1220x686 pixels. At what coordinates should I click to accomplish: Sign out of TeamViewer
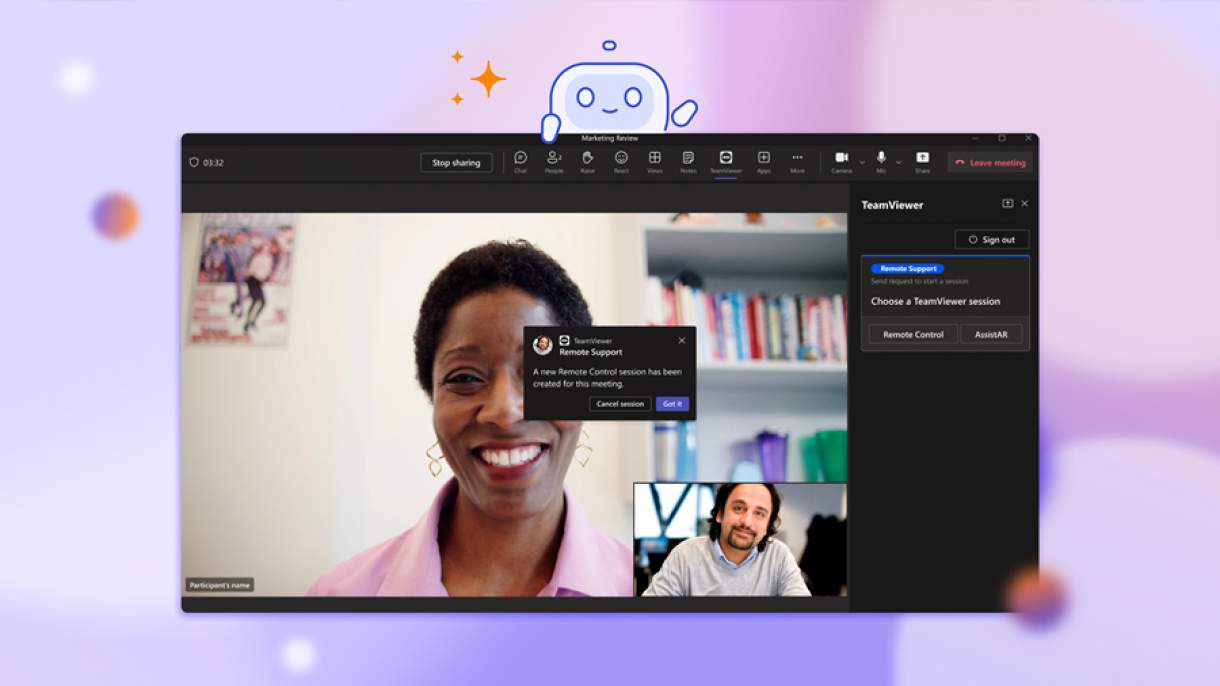[991, 240]
